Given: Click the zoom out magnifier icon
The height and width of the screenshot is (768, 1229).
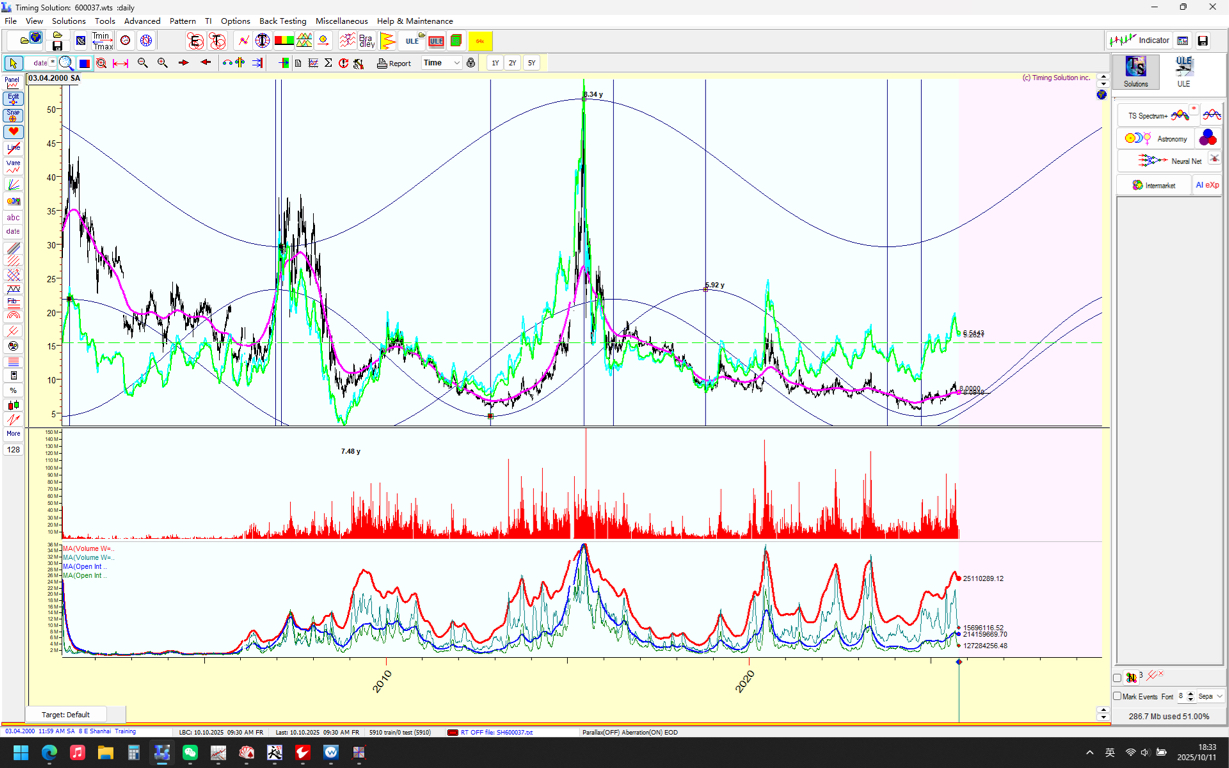Looking at the screenshot, I should tap(143, 63).
